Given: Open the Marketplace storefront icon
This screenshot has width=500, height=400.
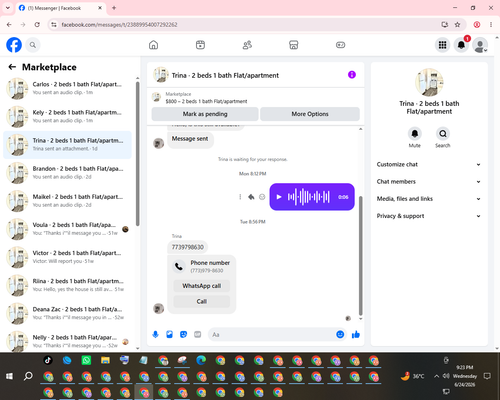Looking at the screenshot, I should [294, 45].
